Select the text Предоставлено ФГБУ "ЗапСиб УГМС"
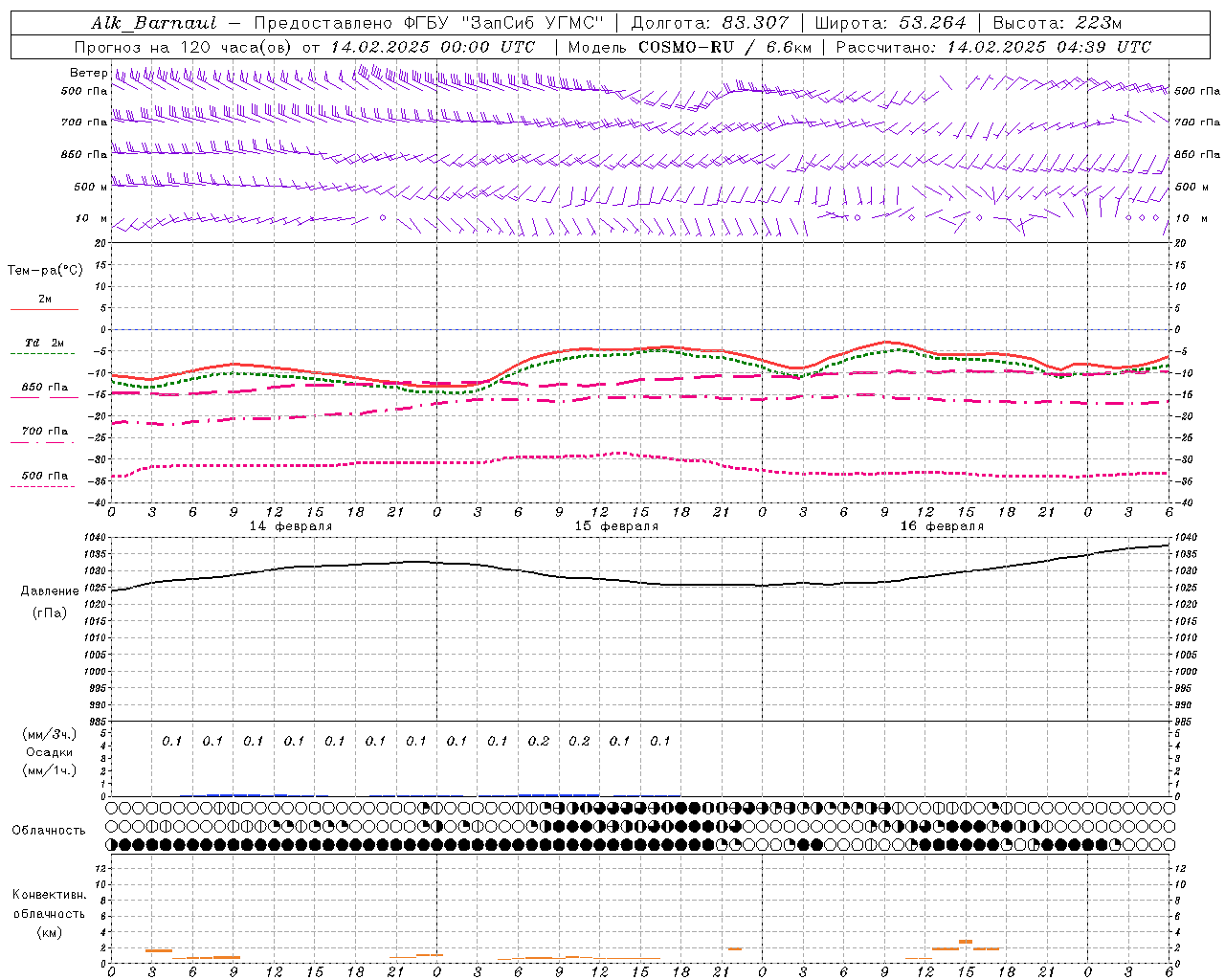The width and height of the screenshot is (1225, 980). pos(430,23)
